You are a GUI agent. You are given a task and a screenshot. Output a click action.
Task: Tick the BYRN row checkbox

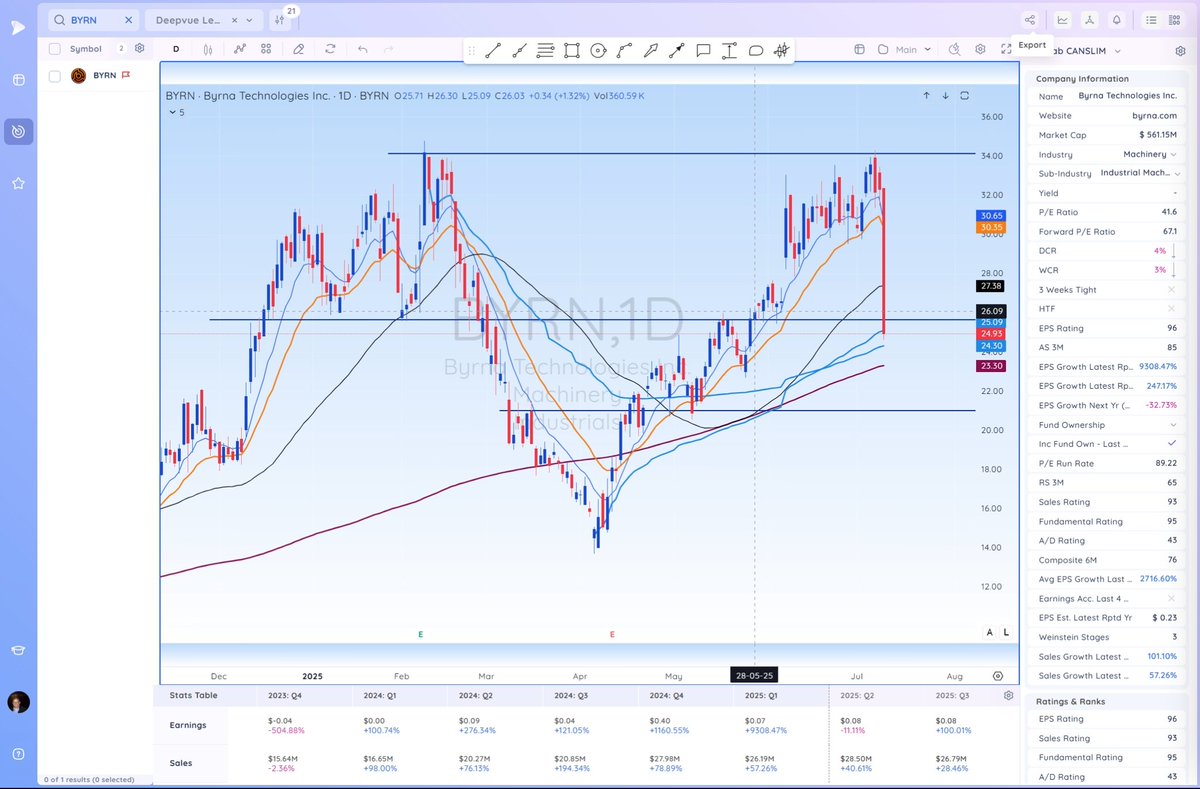click(x=55, y=76)
